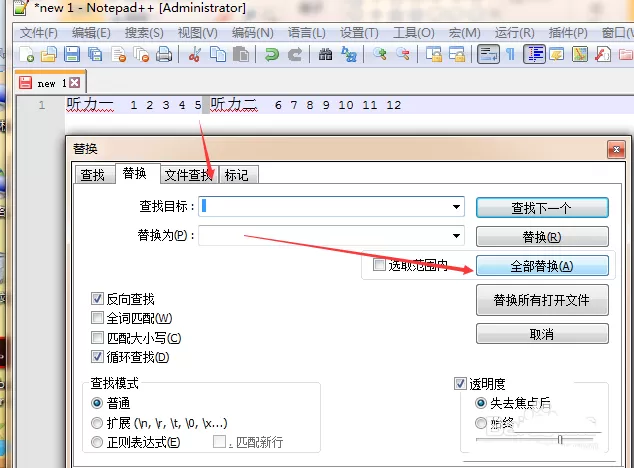Open the 编辑(E) menu
634x468 pixels.
tap(91, 33)
